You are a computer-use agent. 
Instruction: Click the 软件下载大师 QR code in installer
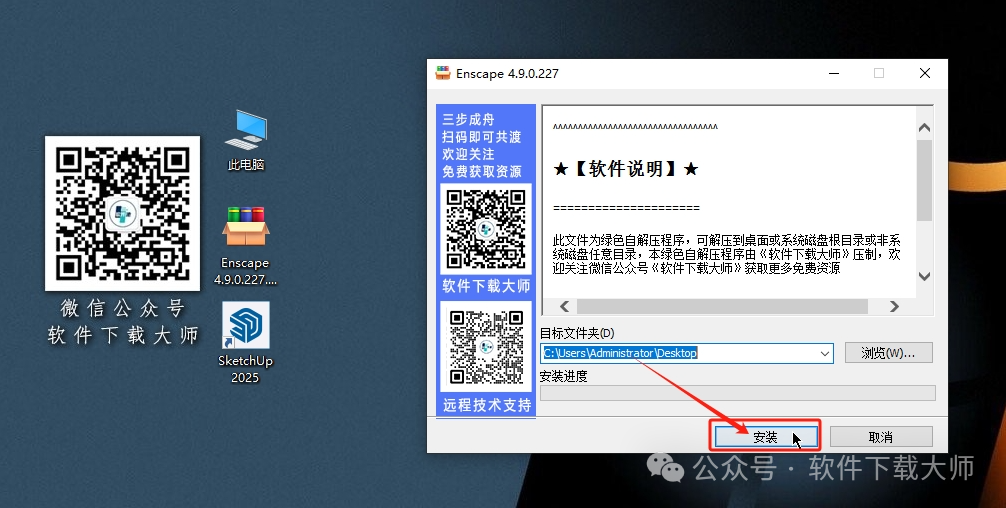click(486, 229)
